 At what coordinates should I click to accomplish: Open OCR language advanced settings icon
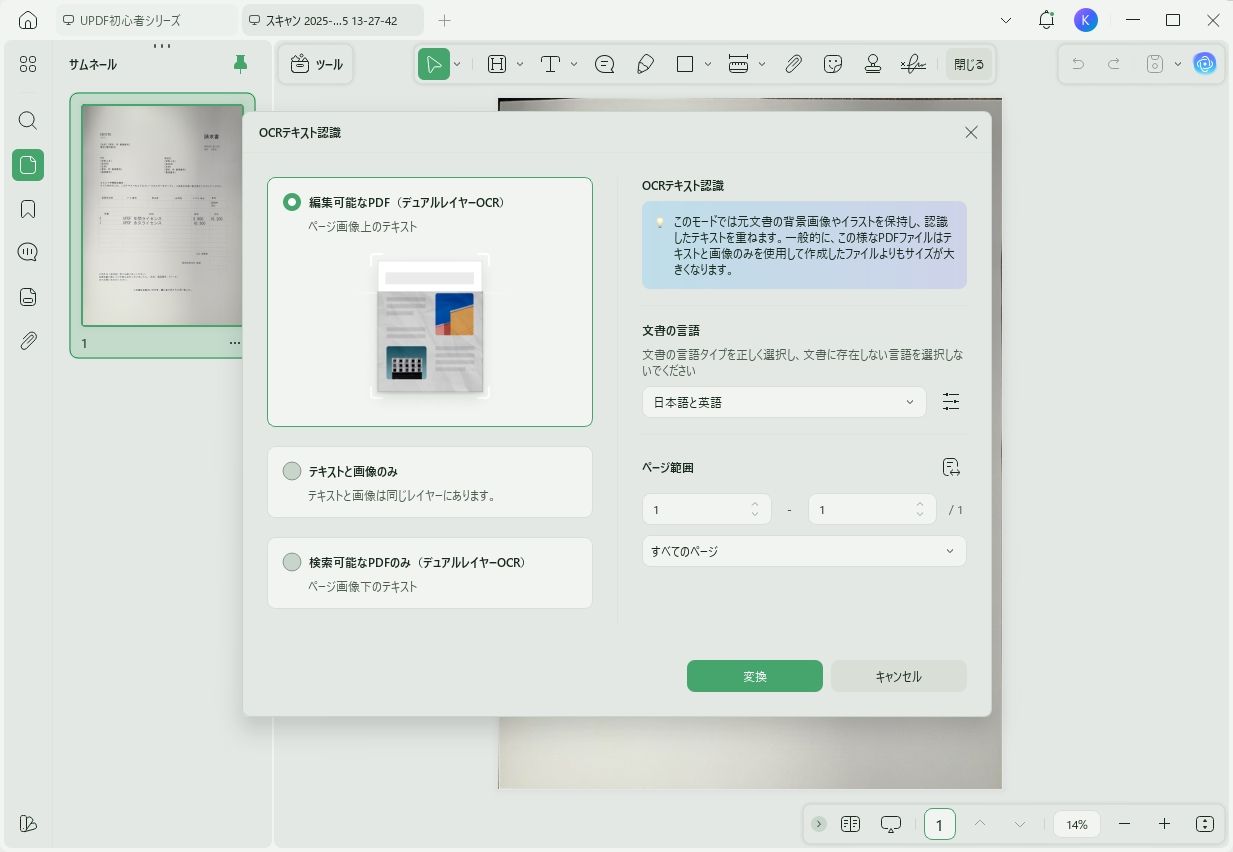click(x=951, y=402)
